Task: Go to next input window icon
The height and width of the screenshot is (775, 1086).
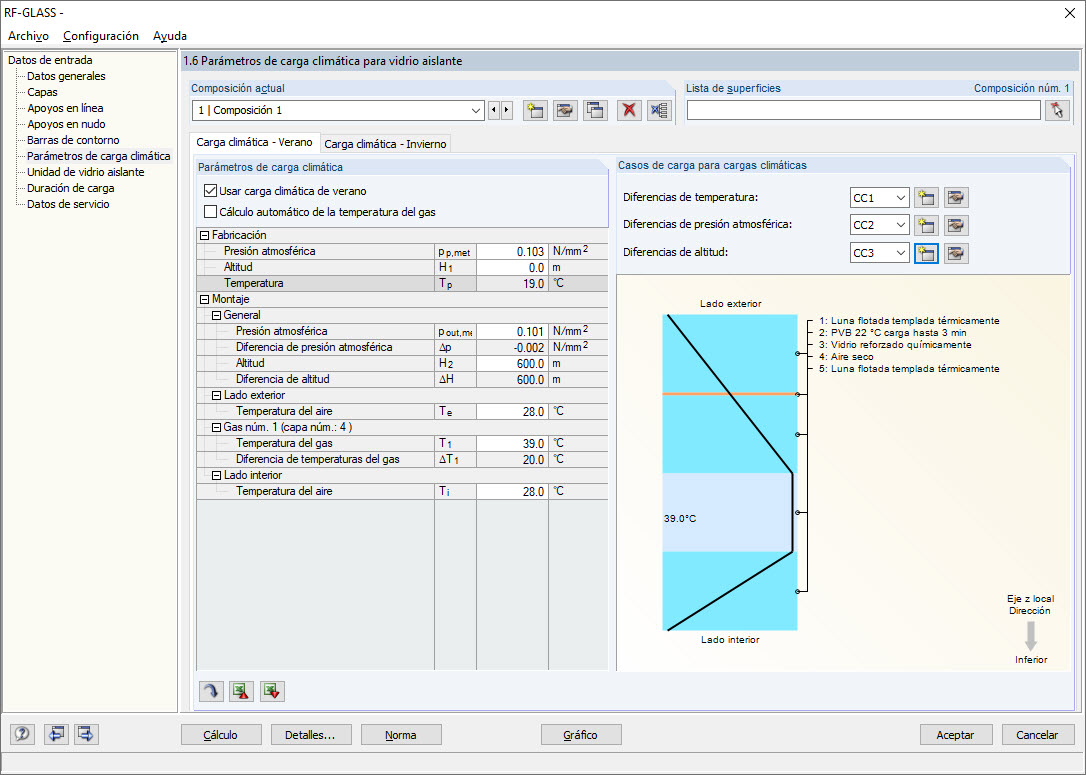Action: coord(86,734)
